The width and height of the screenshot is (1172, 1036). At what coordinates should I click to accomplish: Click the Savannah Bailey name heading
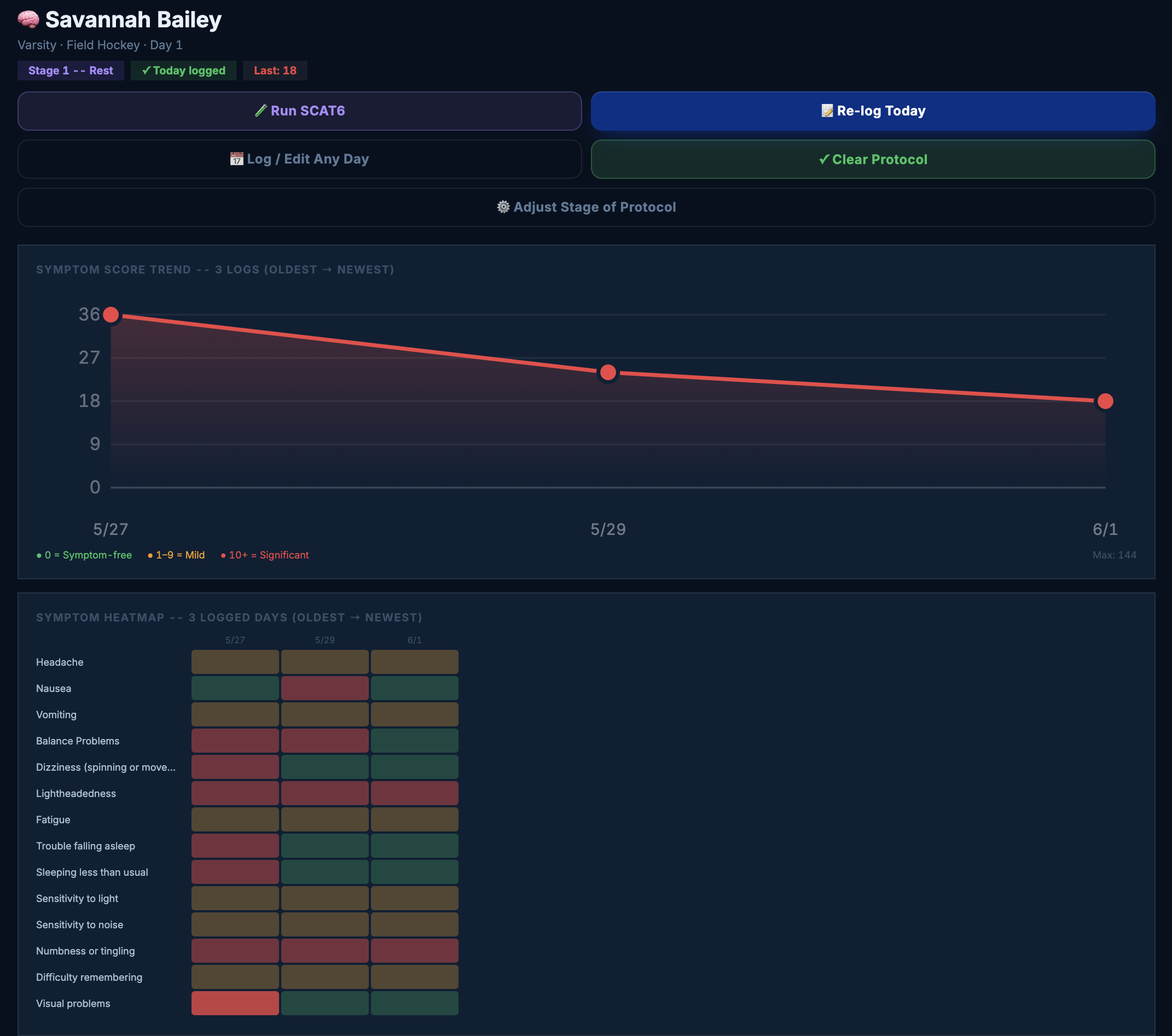click(134, 20)
